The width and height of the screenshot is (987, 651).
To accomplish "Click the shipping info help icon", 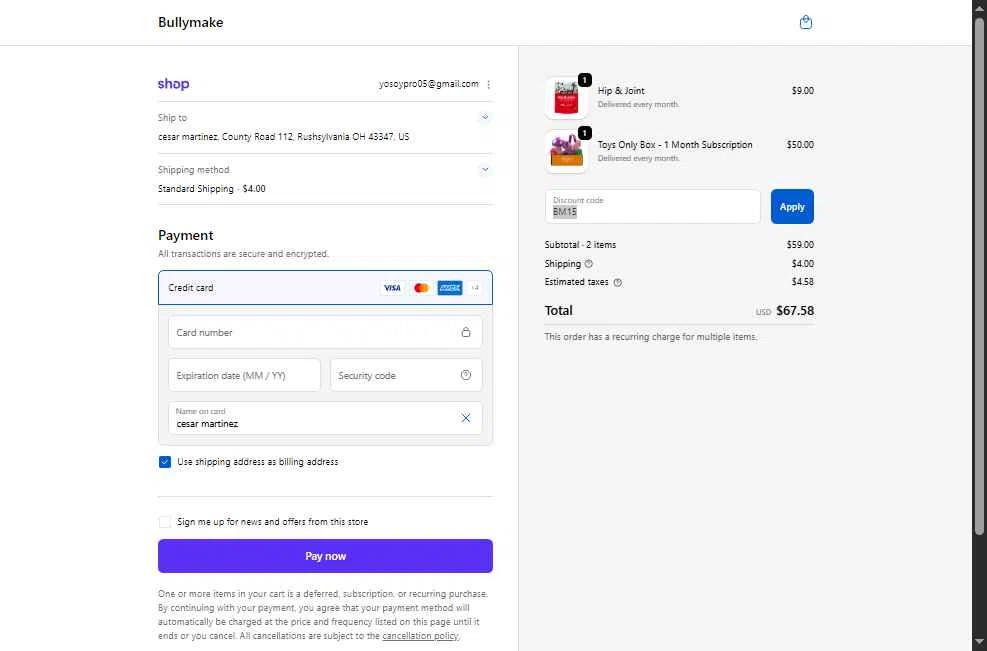I will pos(589,264).
